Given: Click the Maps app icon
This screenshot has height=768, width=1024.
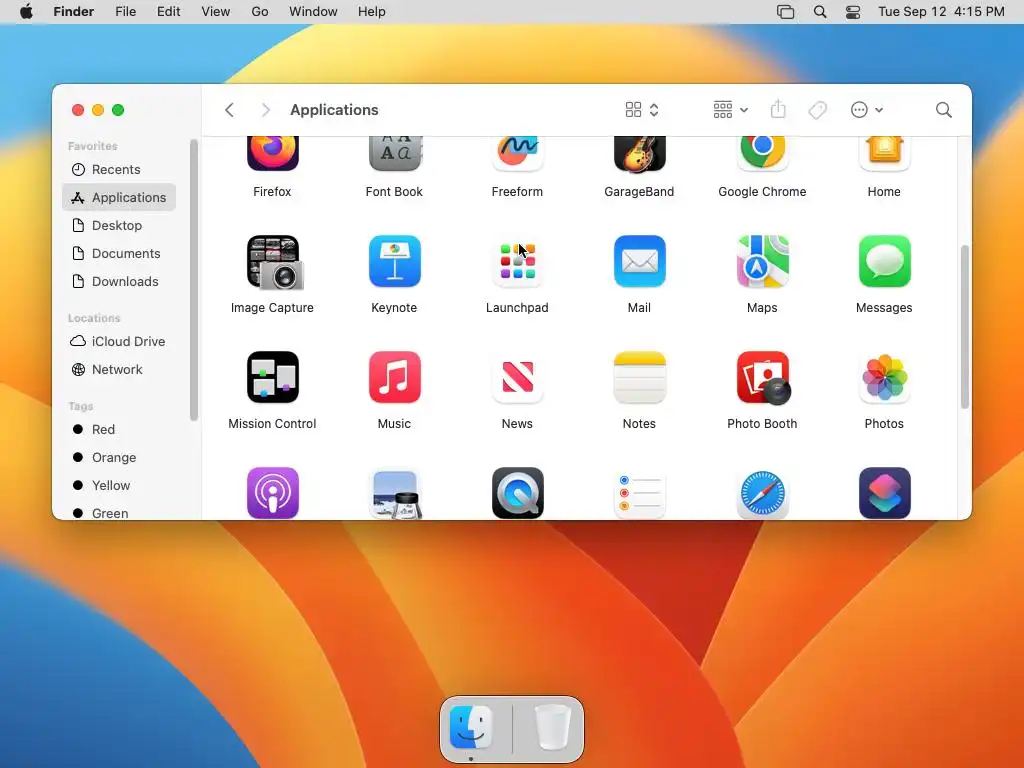Looking at the screenshot, I should (762, 261).
